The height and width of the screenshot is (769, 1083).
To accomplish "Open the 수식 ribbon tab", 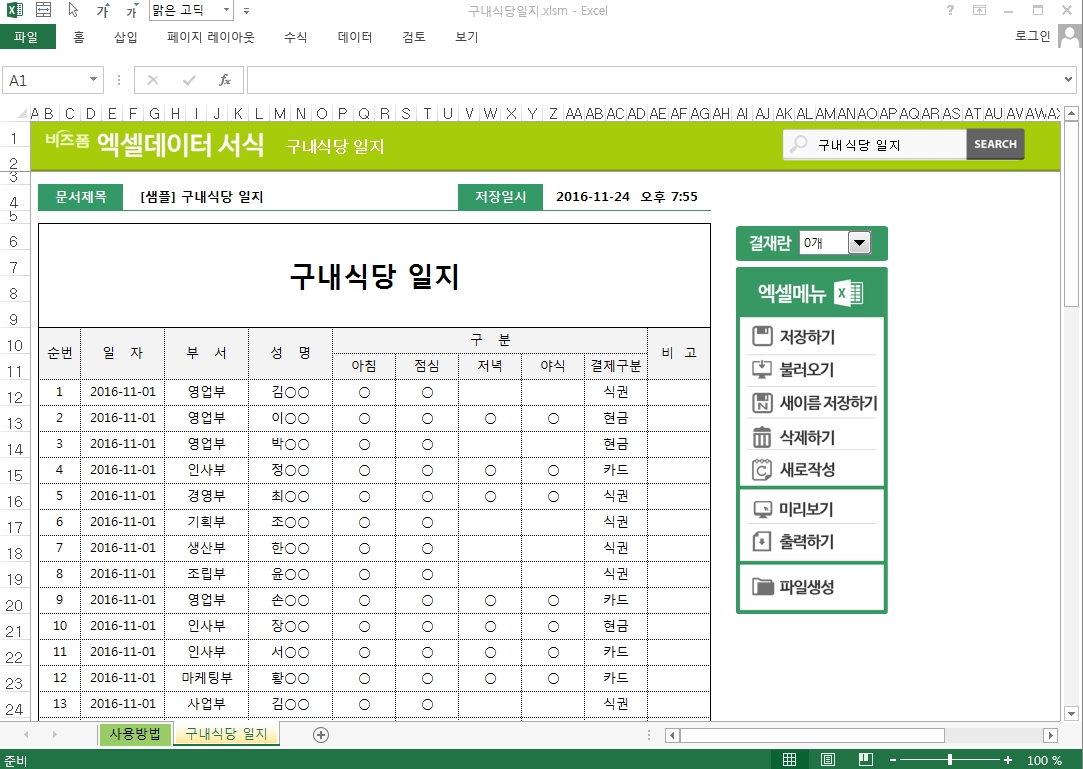I will tap(295, 37).
